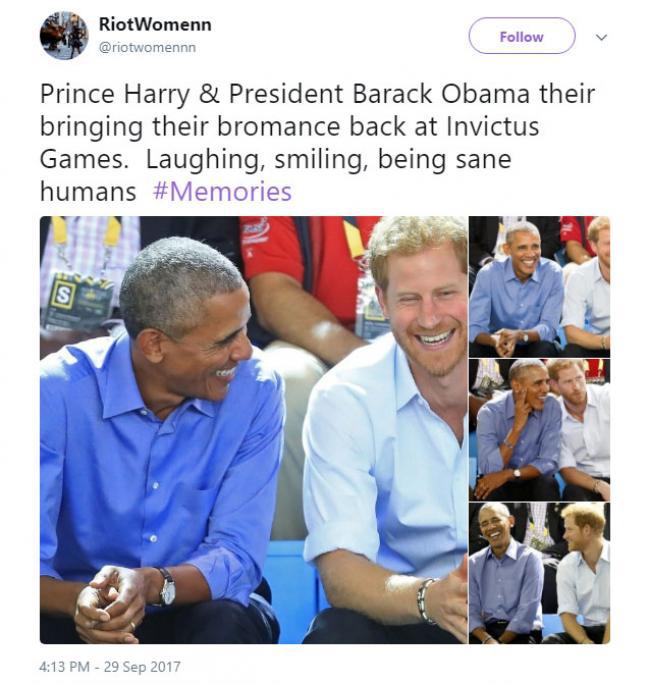The width and height of the screenshot is (650, 685).
Task: Click the 4:13 PM time link
Action: coord(64,667)
